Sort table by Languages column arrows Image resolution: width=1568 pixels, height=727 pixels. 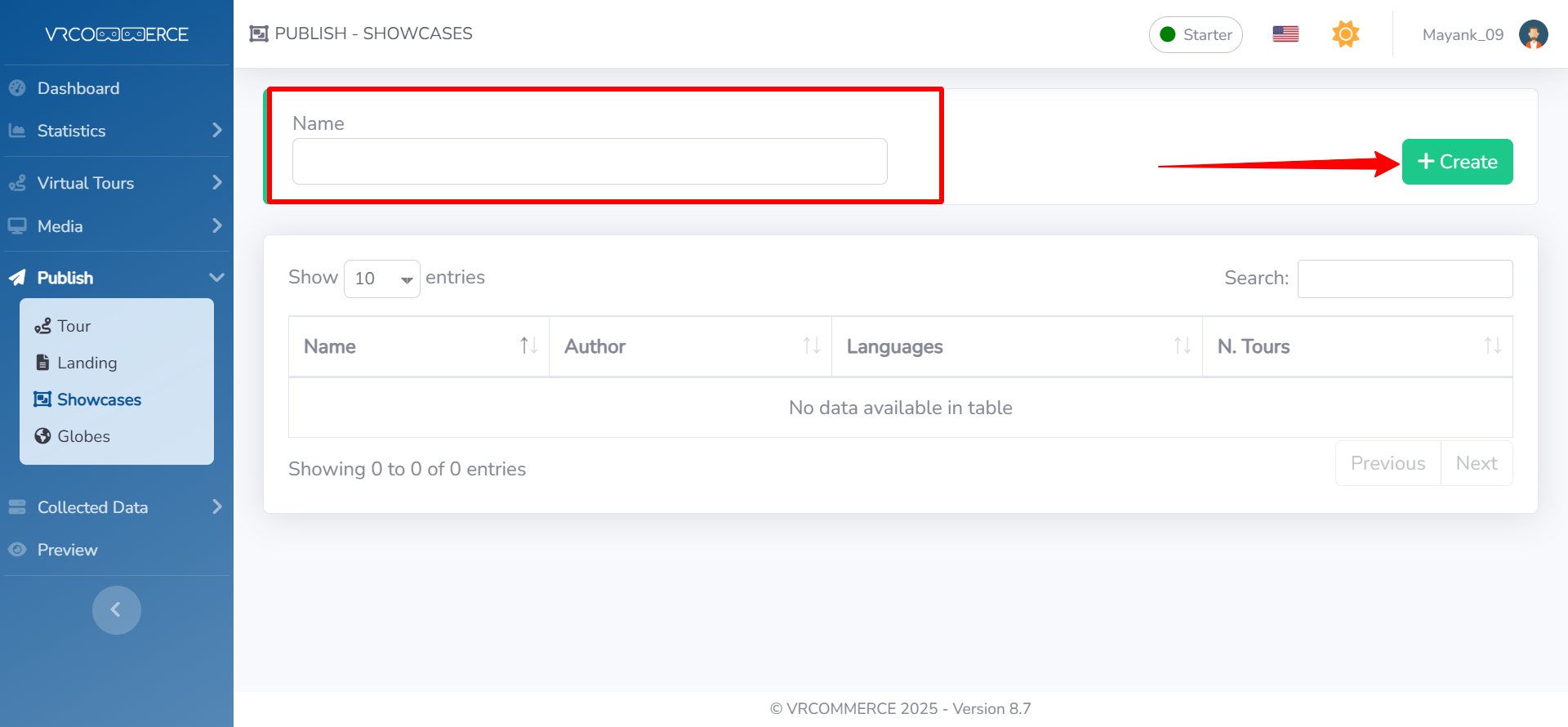tap(1182, 346)
